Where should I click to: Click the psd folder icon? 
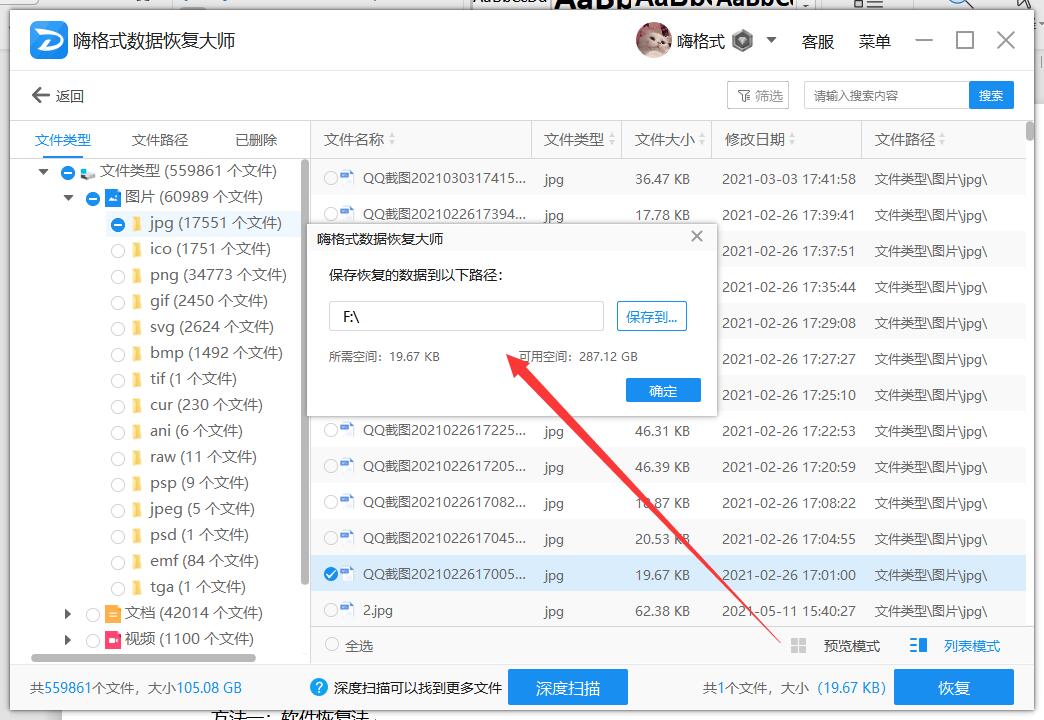[x=136, y=536]
